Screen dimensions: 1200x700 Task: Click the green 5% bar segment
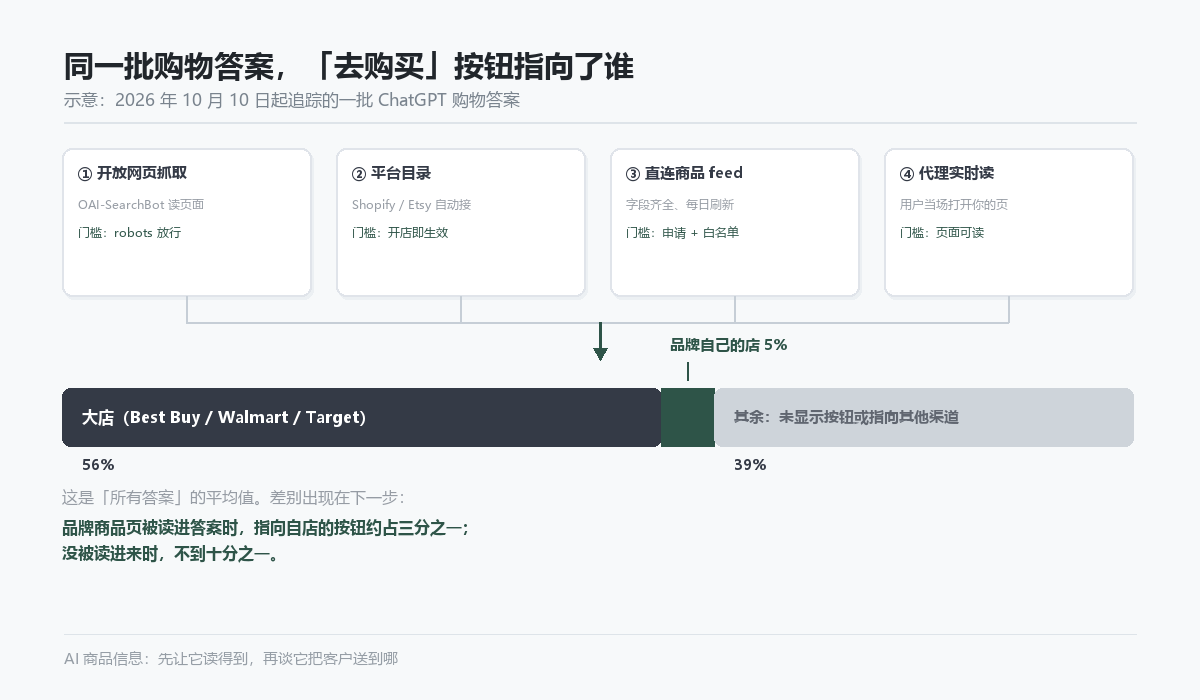coord(688,417)
